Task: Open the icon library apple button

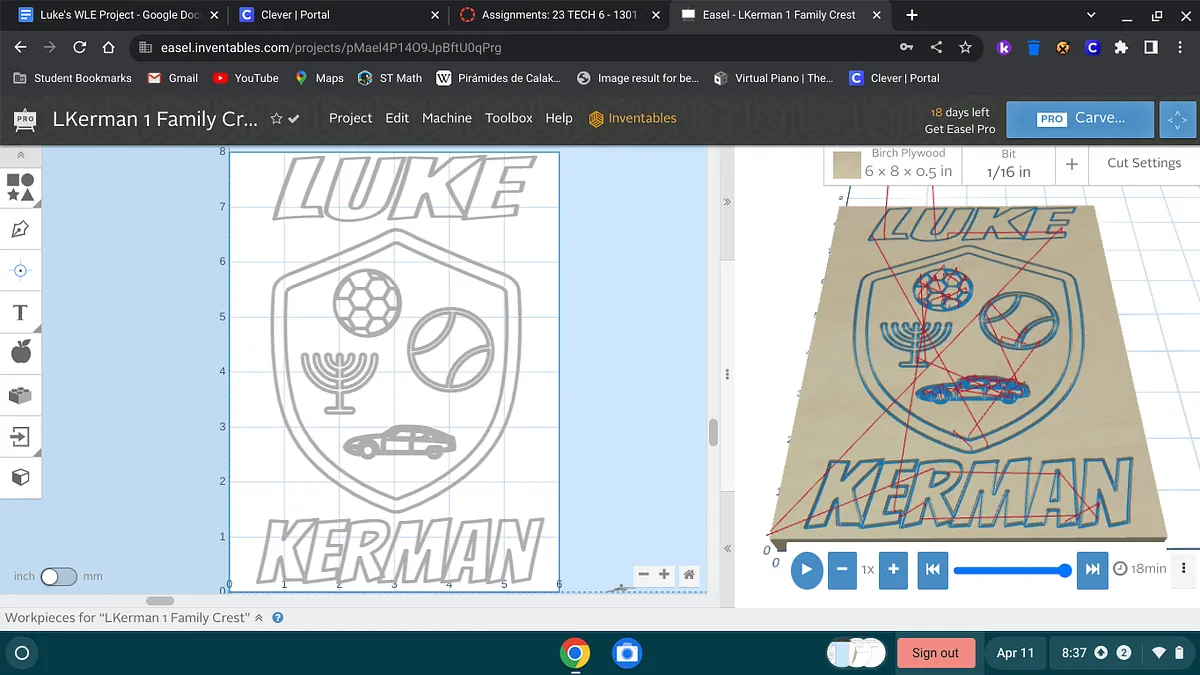Action: [x=20, y=352]
